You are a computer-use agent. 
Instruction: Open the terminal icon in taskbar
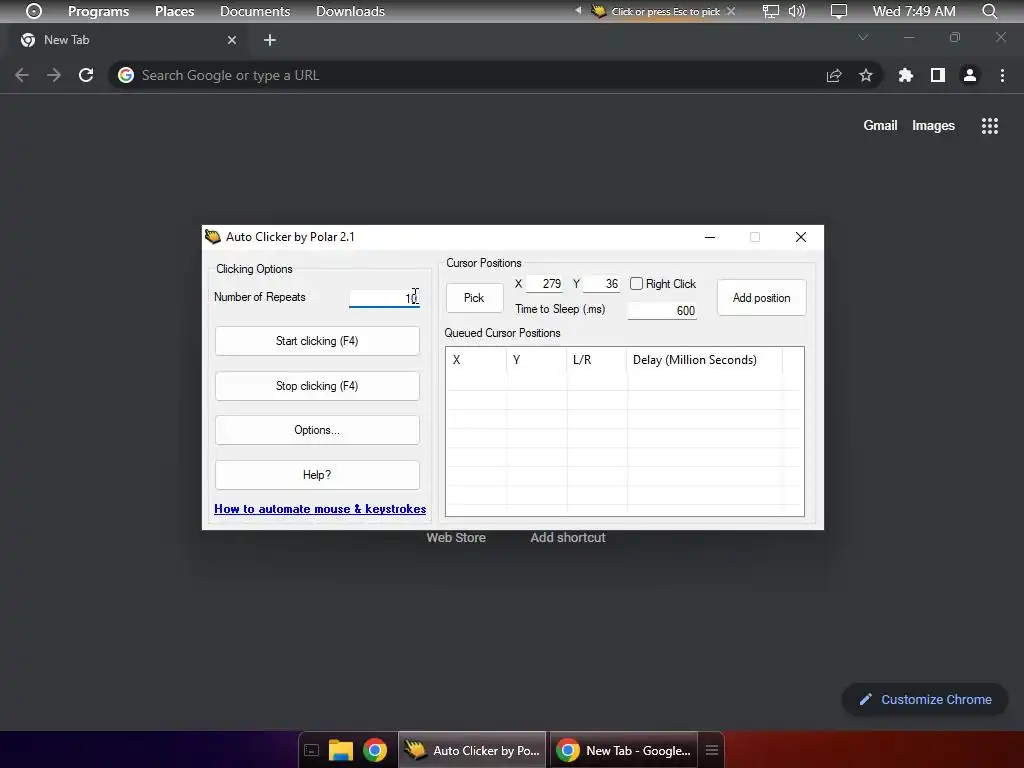312,750
